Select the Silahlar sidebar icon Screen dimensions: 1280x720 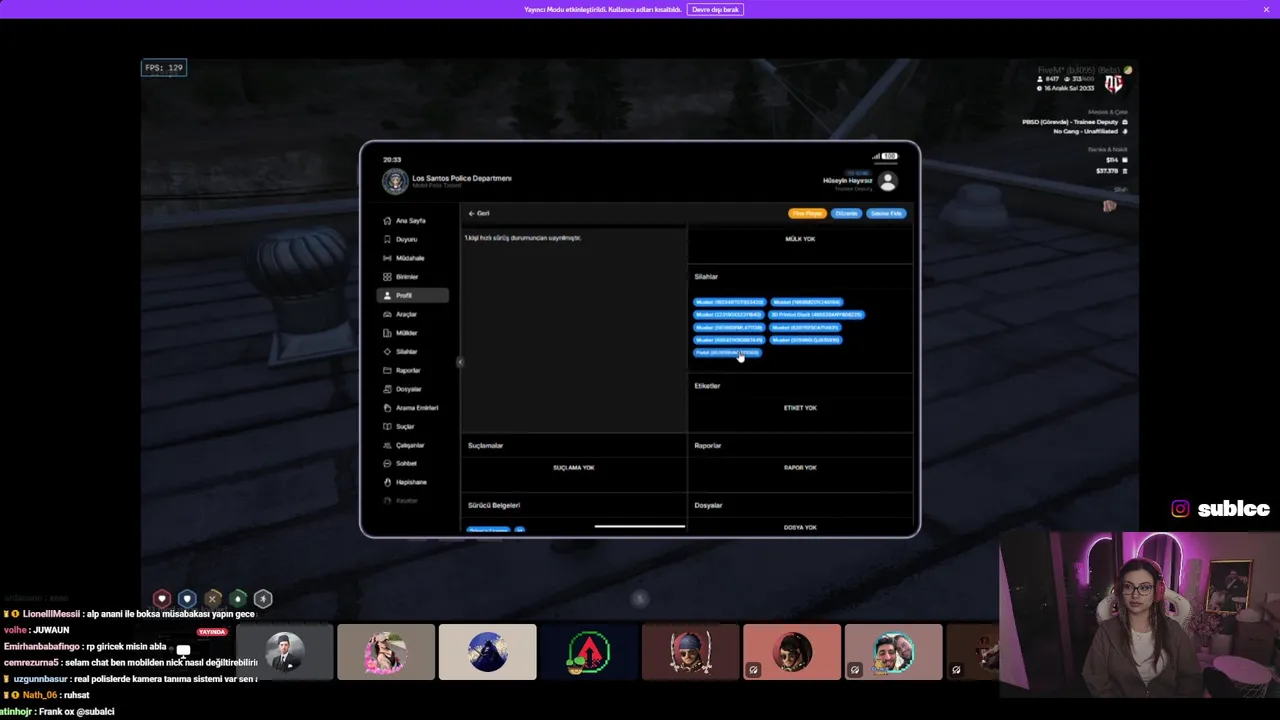point(387,352)
